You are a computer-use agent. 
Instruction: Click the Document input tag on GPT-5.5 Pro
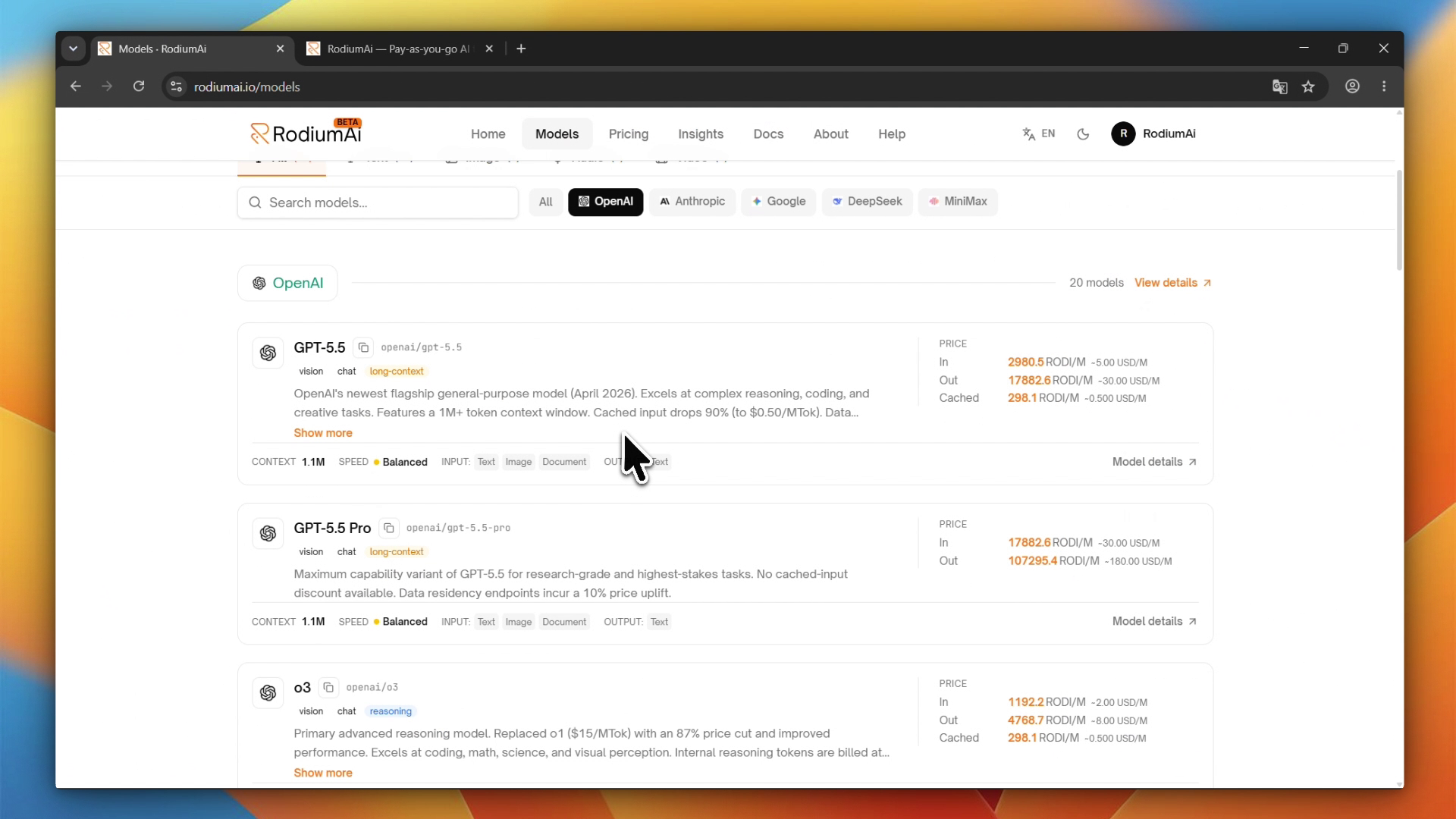click(x=564, y=622)
